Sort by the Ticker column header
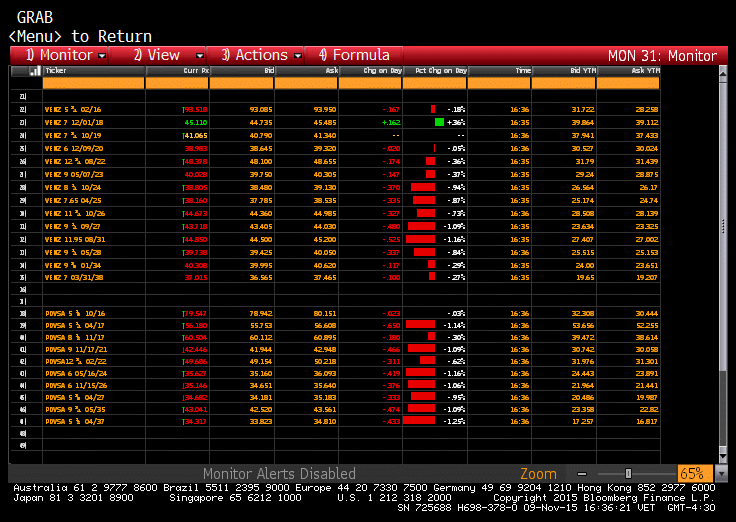 (x=94, y=71)
